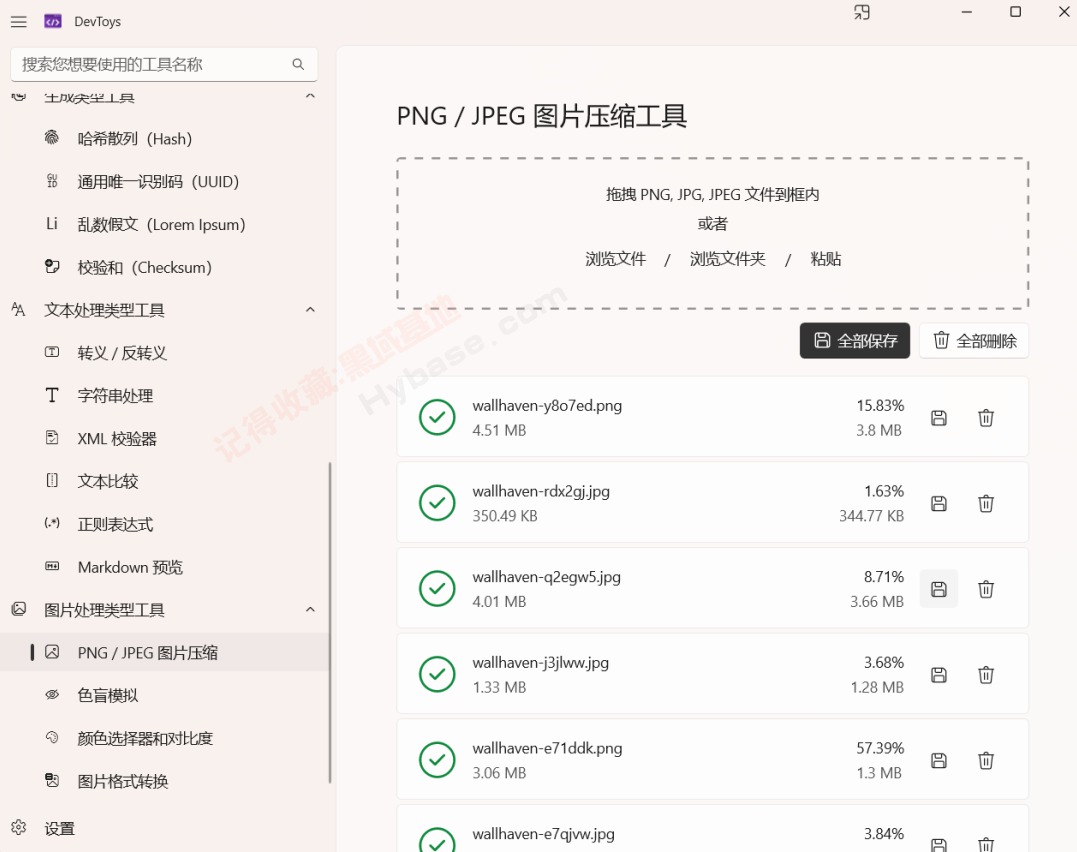Click the file name wallhaven-y8o7ed.png

[547, 406]
